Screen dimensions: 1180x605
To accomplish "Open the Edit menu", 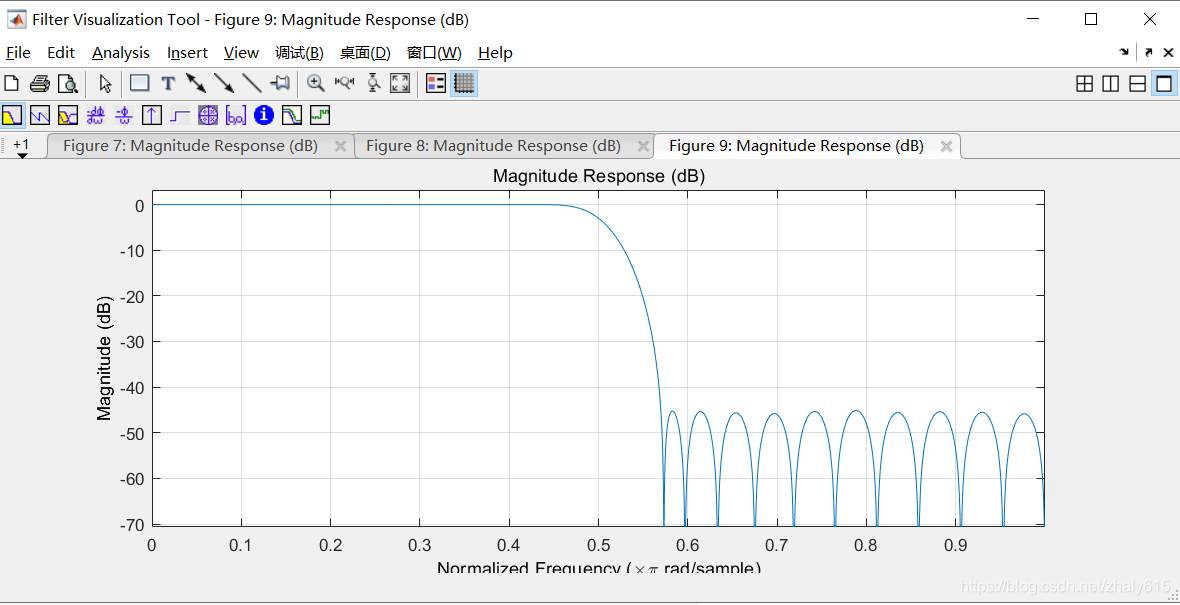I will coord(61,53).
